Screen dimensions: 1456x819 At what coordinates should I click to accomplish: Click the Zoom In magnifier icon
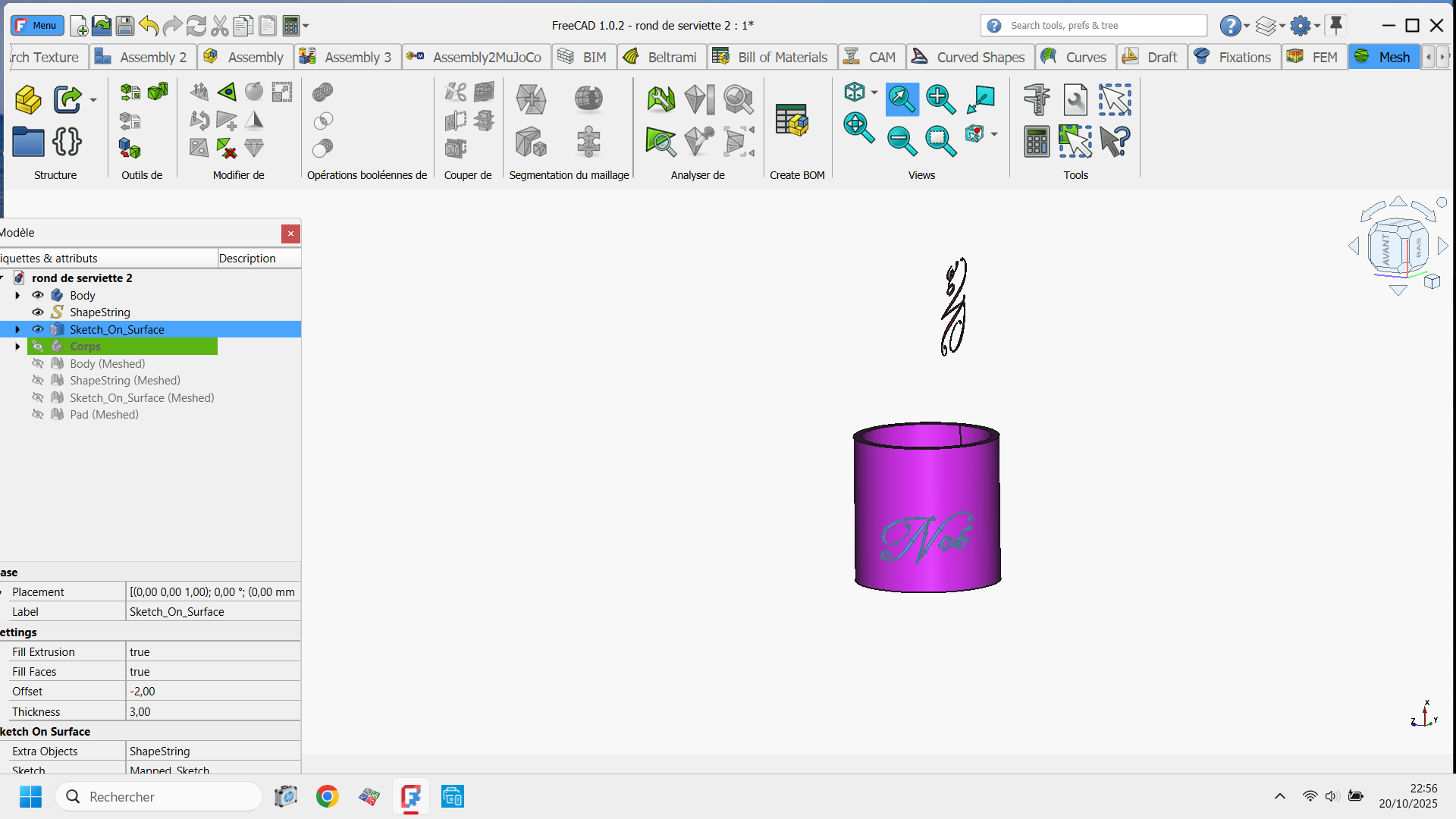940,99
